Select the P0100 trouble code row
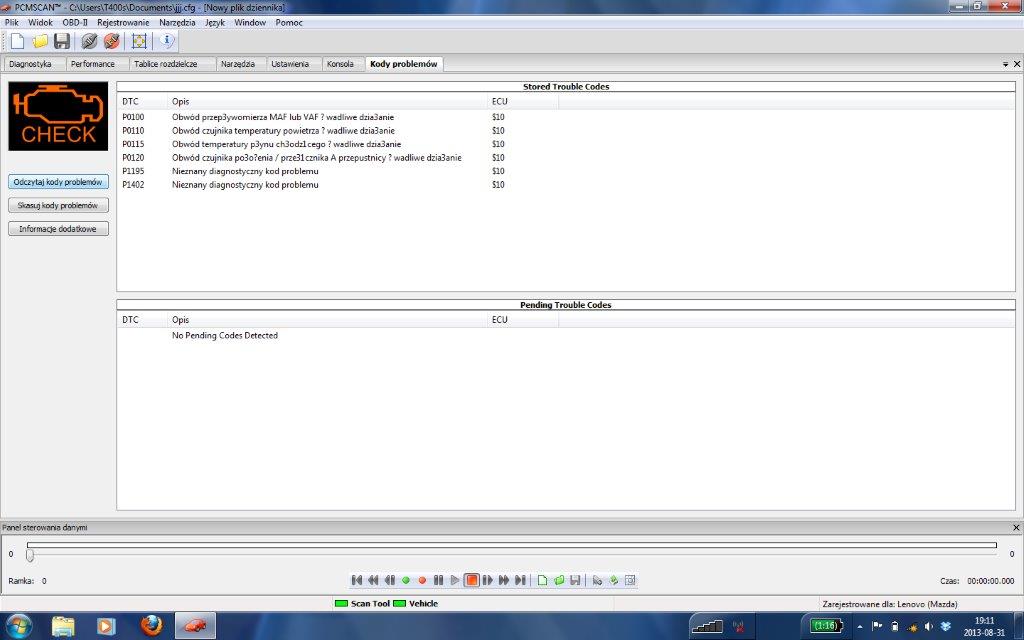The width and height of the screenshot is (1024, 640). (300, 117)
